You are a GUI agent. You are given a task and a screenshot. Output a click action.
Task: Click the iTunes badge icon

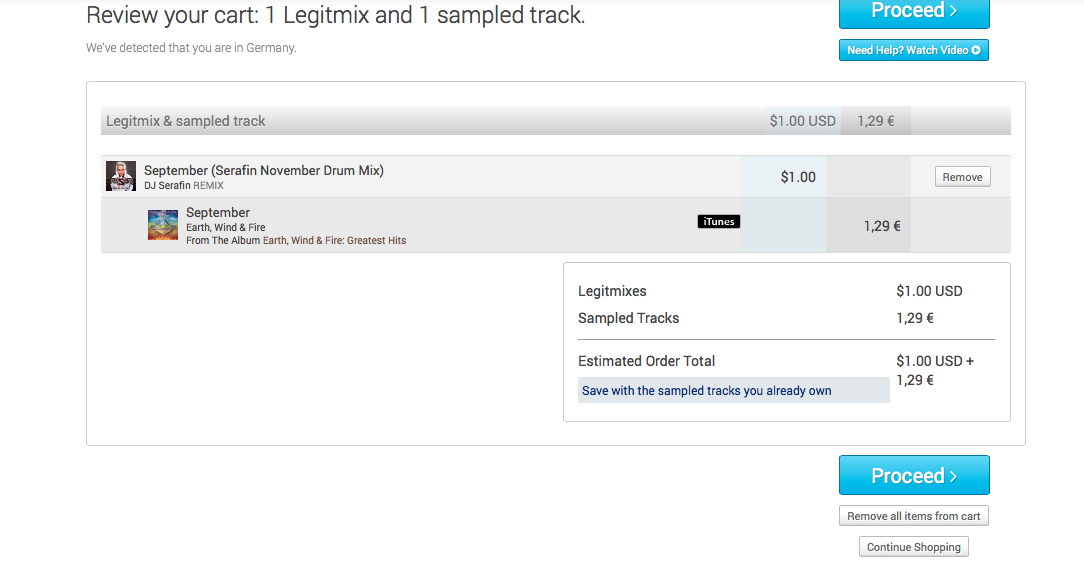tap(718, 222)
